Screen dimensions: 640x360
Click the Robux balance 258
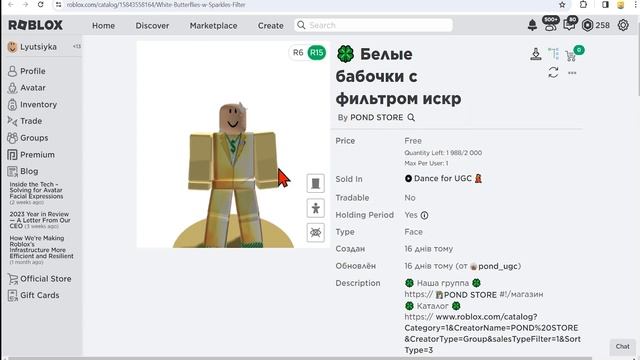click(x=596, y=25)
